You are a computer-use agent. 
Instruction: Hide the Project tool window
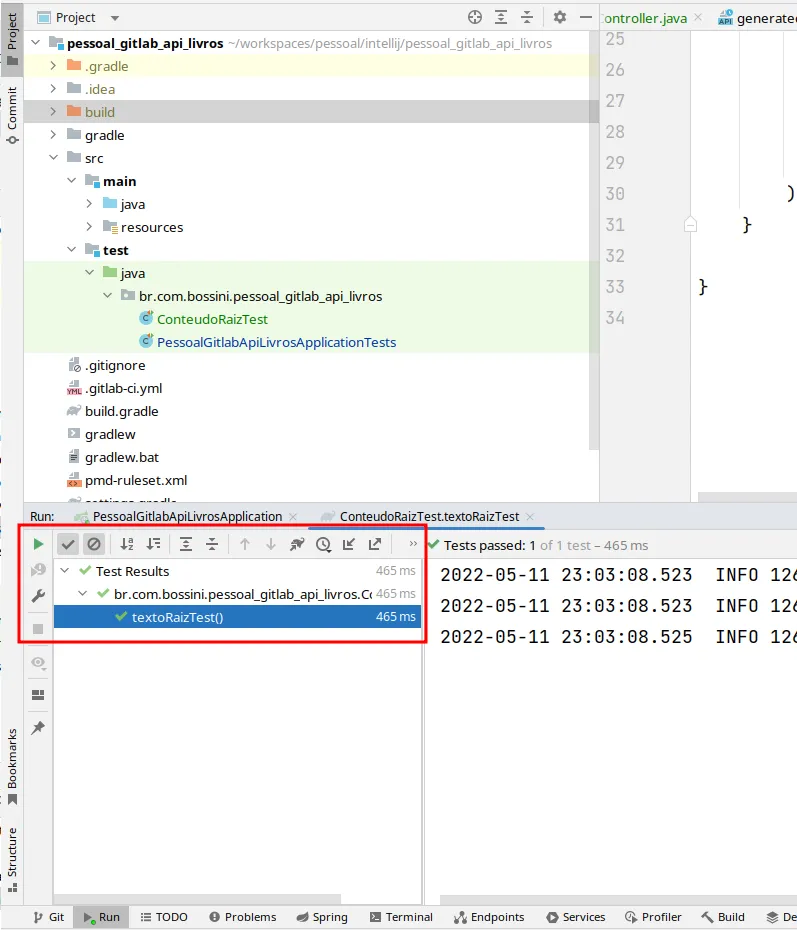(585, 17)
